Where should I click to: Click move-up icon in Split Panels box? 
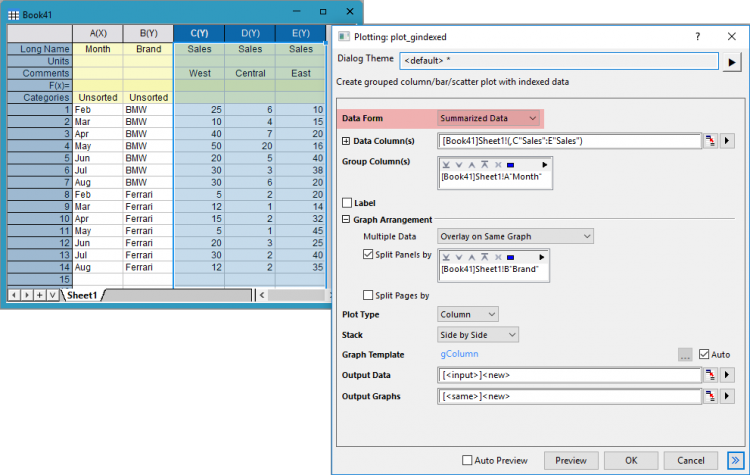pyautogui.click(x=472, y=257)
